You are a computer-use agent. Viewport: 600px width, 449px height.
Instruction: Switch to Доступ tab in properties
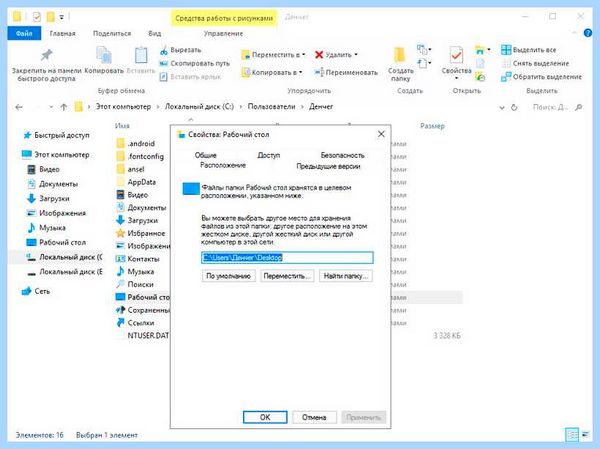click(x=269, y=155)
